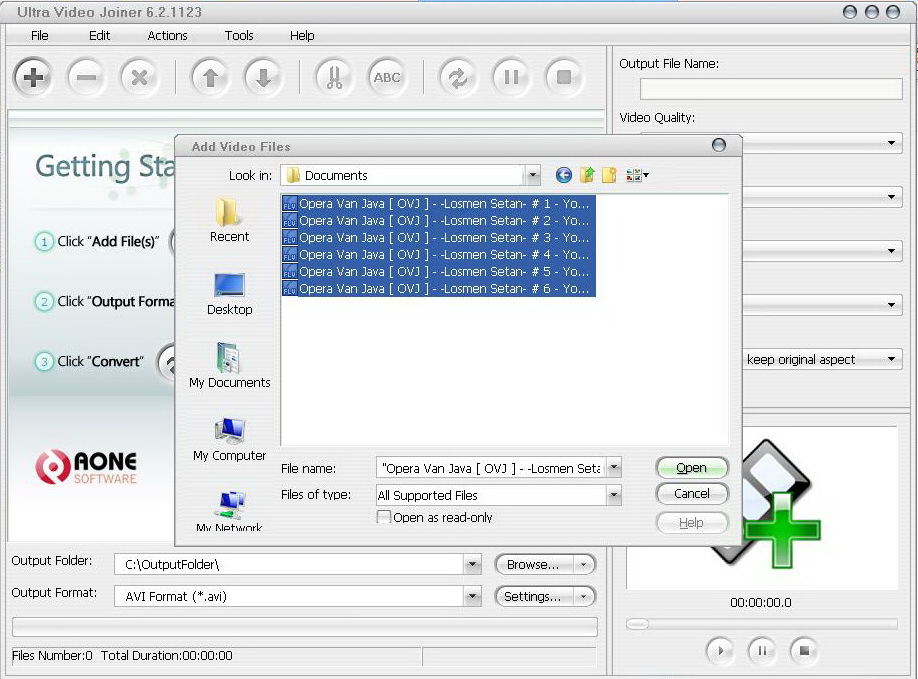Viewport: 918px width, 679px height.
Task: Click the preview seek slider handle
Action: point(636,624)
